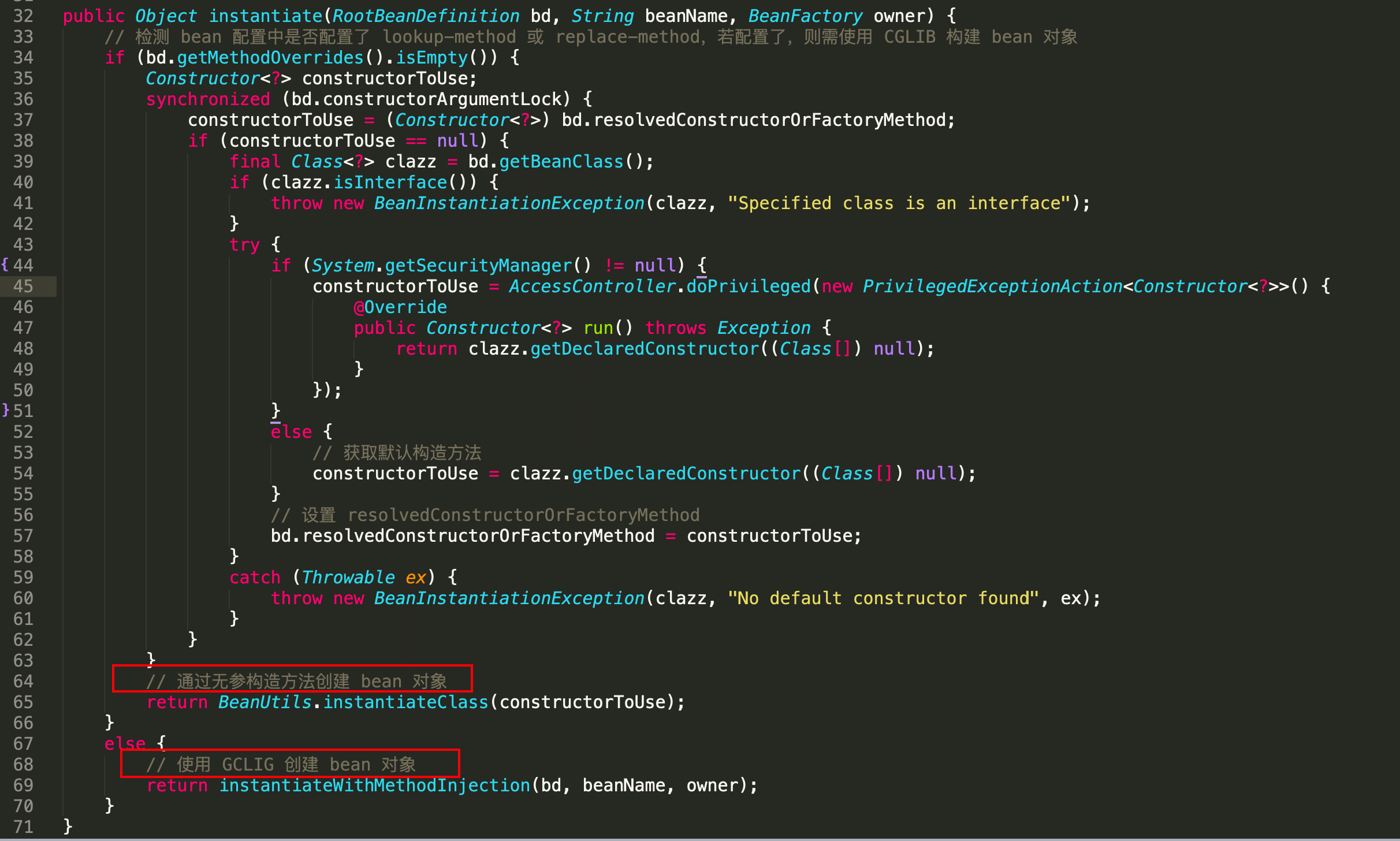Click the try keyword on line 43
The width and height of the screenshot is (1400, 841).
click(x=244, y=244)
